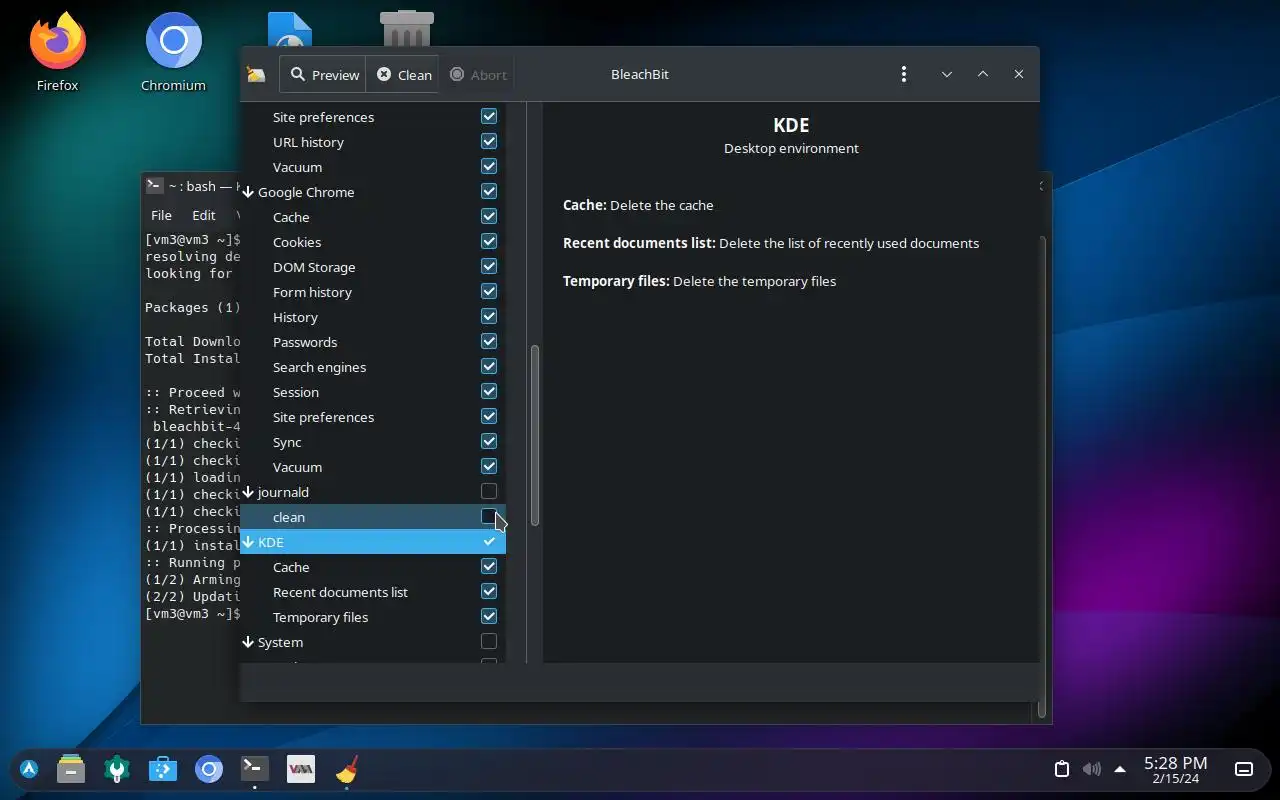Select the URL history row
Image resolution: width=1280 pixels, height=800 pixels.
(372, 142)
